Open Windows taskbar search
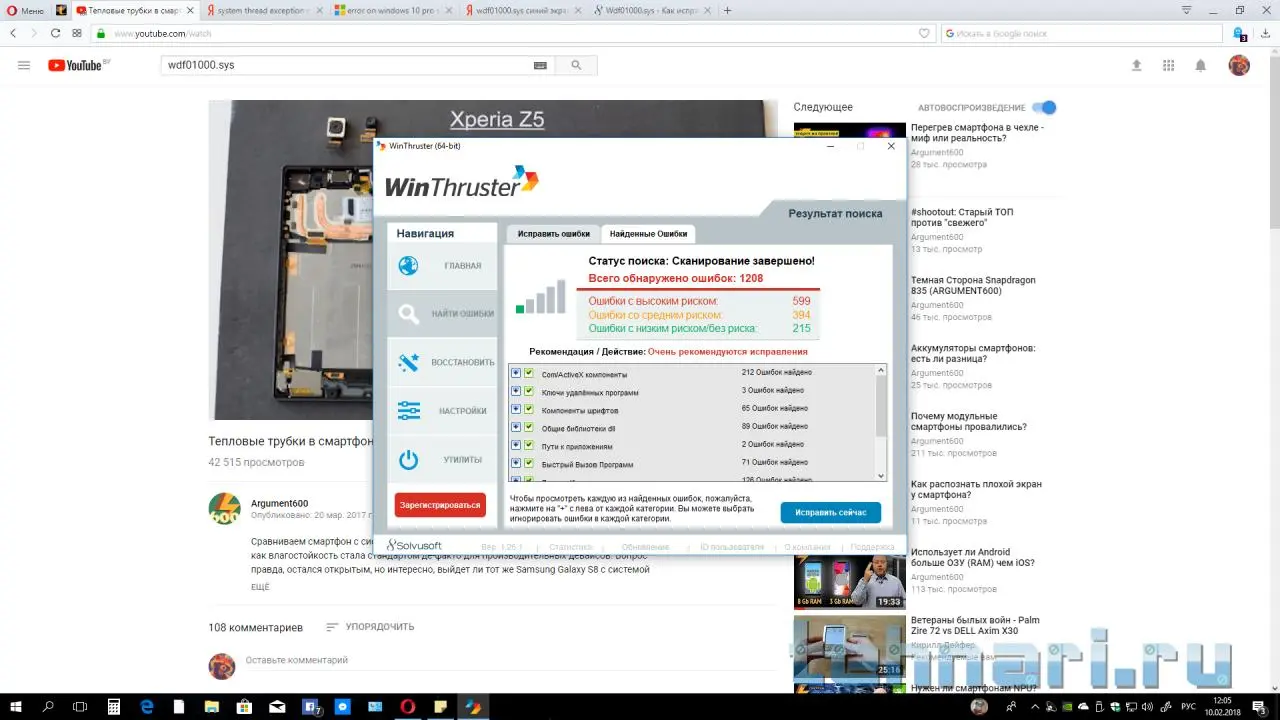This screenshot has width=1280, height=720. click(48, 706)
